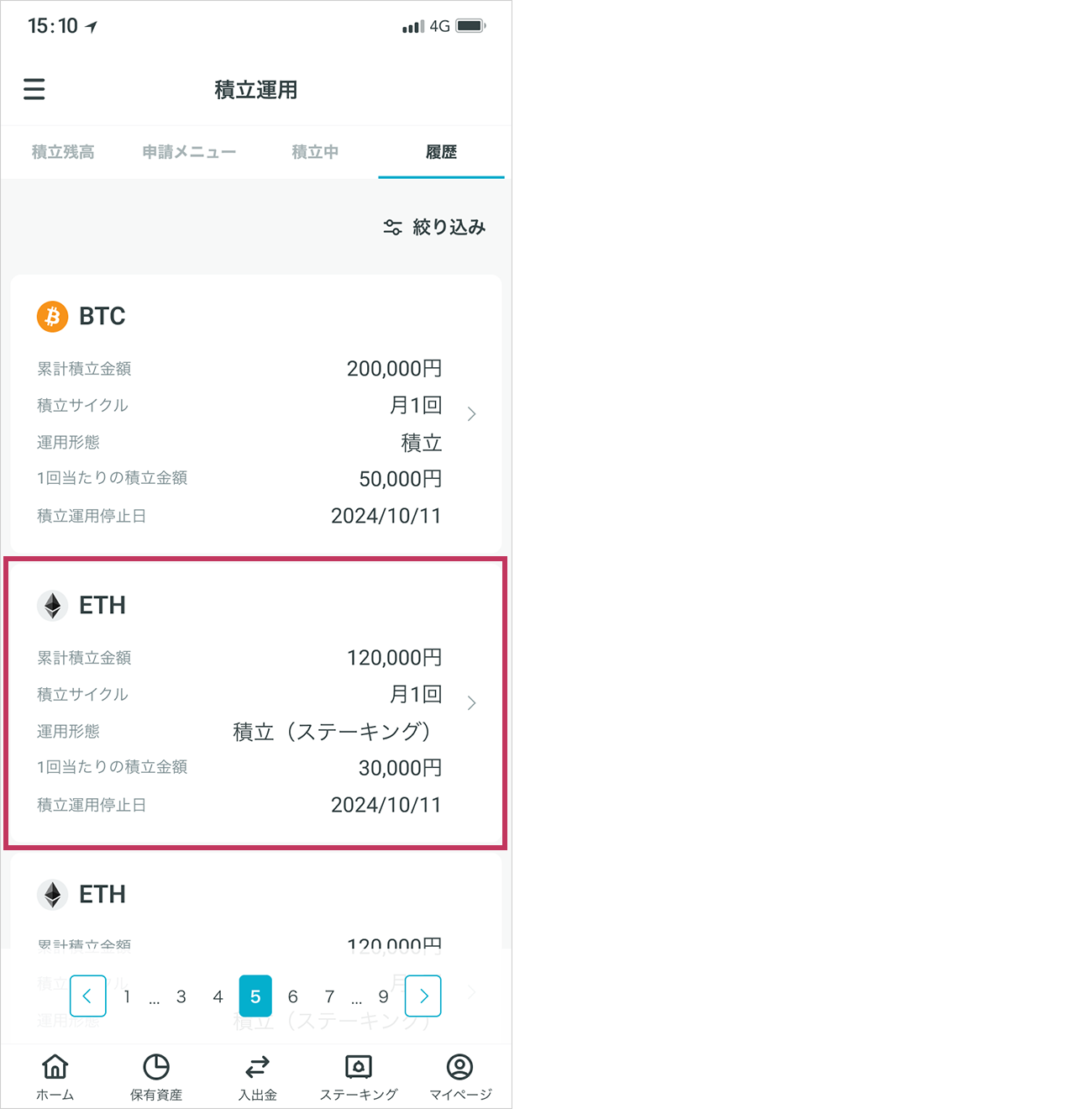Select page 6 in pagination

click(x=292, y=996)
